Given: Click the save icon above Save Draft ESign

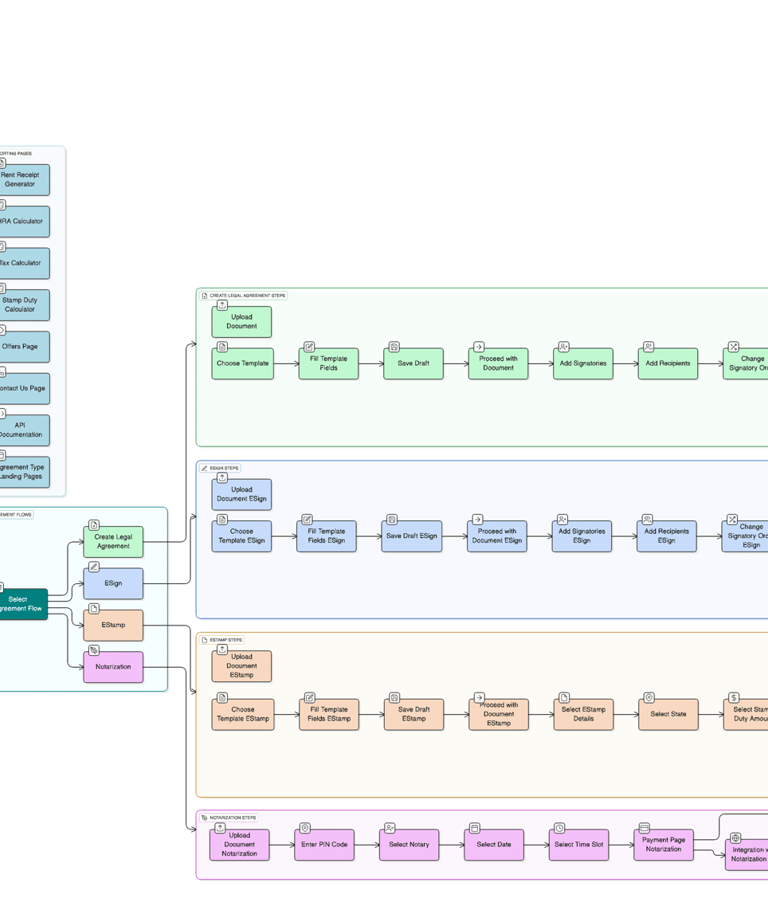Looking at the screenshot, I should click(x=392, y=519).
